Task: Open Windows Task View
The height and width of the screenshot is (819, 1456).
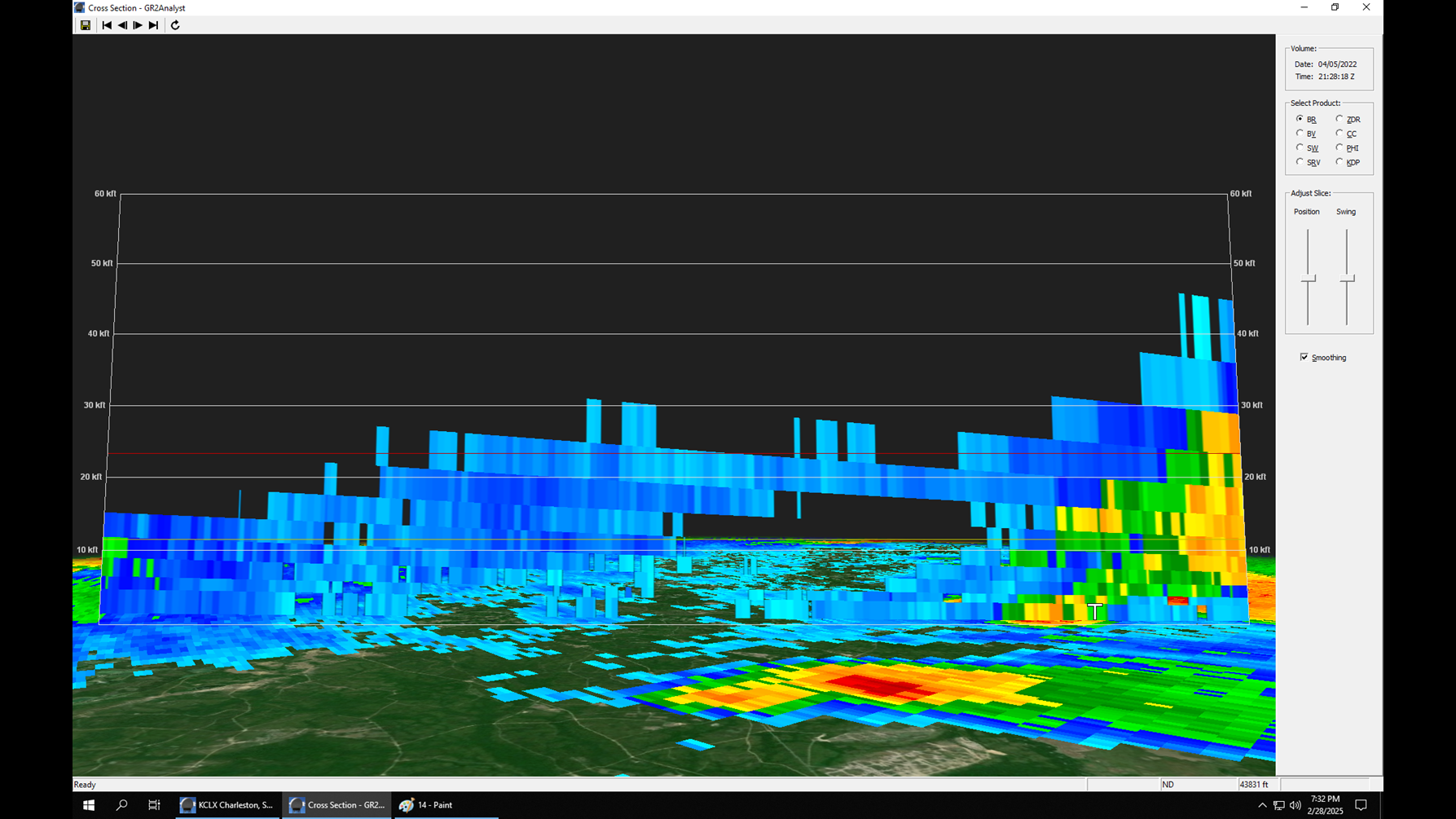Action: click(x=154, y=805)
